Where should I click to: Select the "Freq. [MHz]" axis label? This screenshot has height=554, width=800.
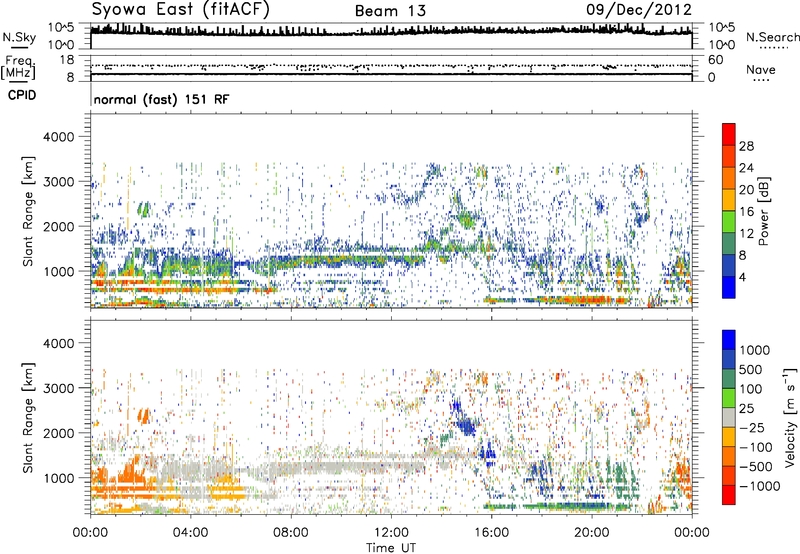pyautogui.click(x=18, y=68)
